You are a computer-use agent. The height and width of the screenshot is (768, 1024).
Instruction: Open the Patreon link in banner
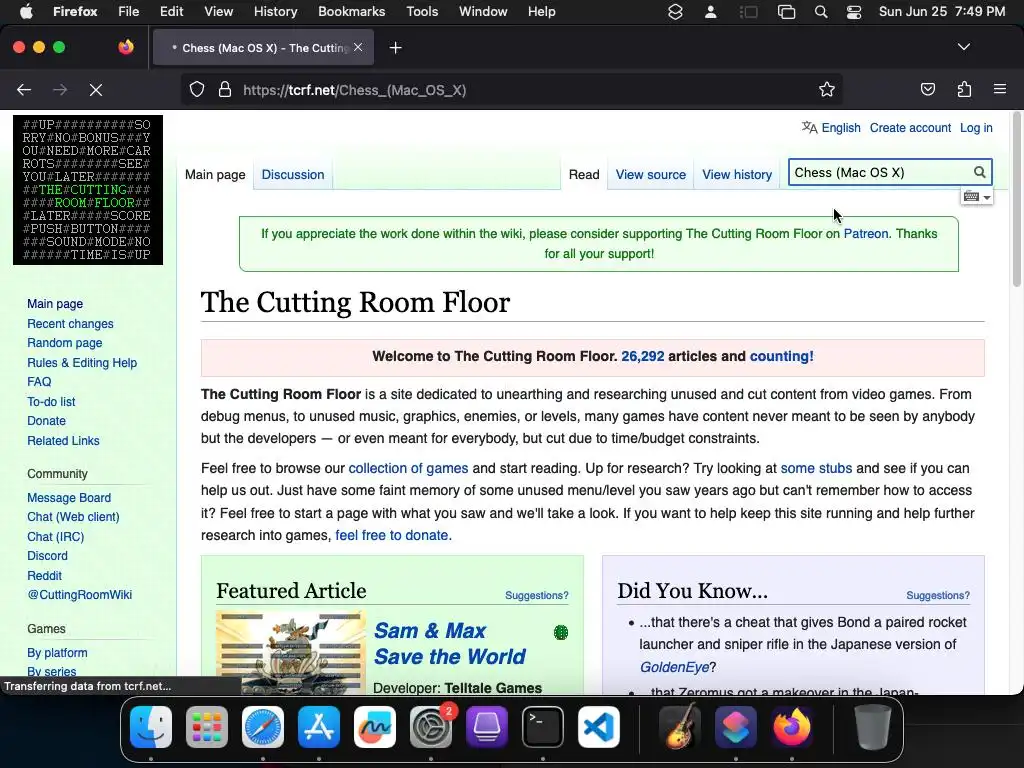coord(866,234)
